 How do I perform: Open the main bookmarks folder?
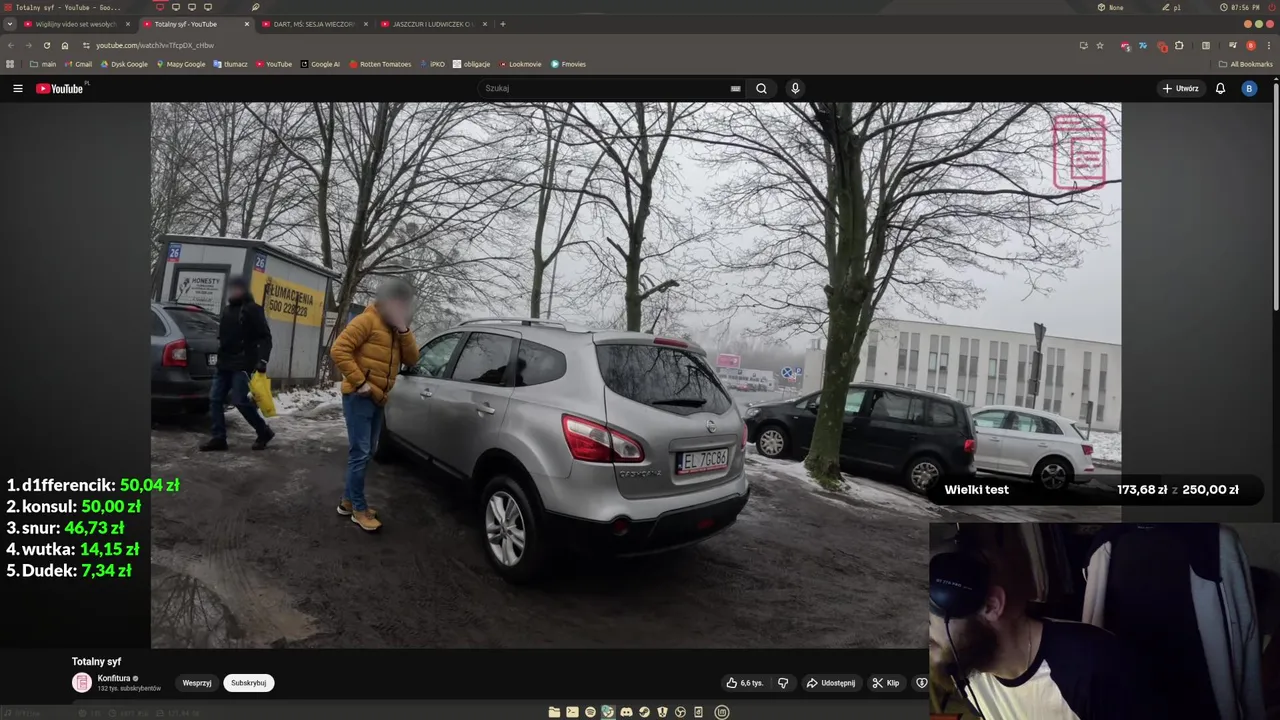pos(43,64)
